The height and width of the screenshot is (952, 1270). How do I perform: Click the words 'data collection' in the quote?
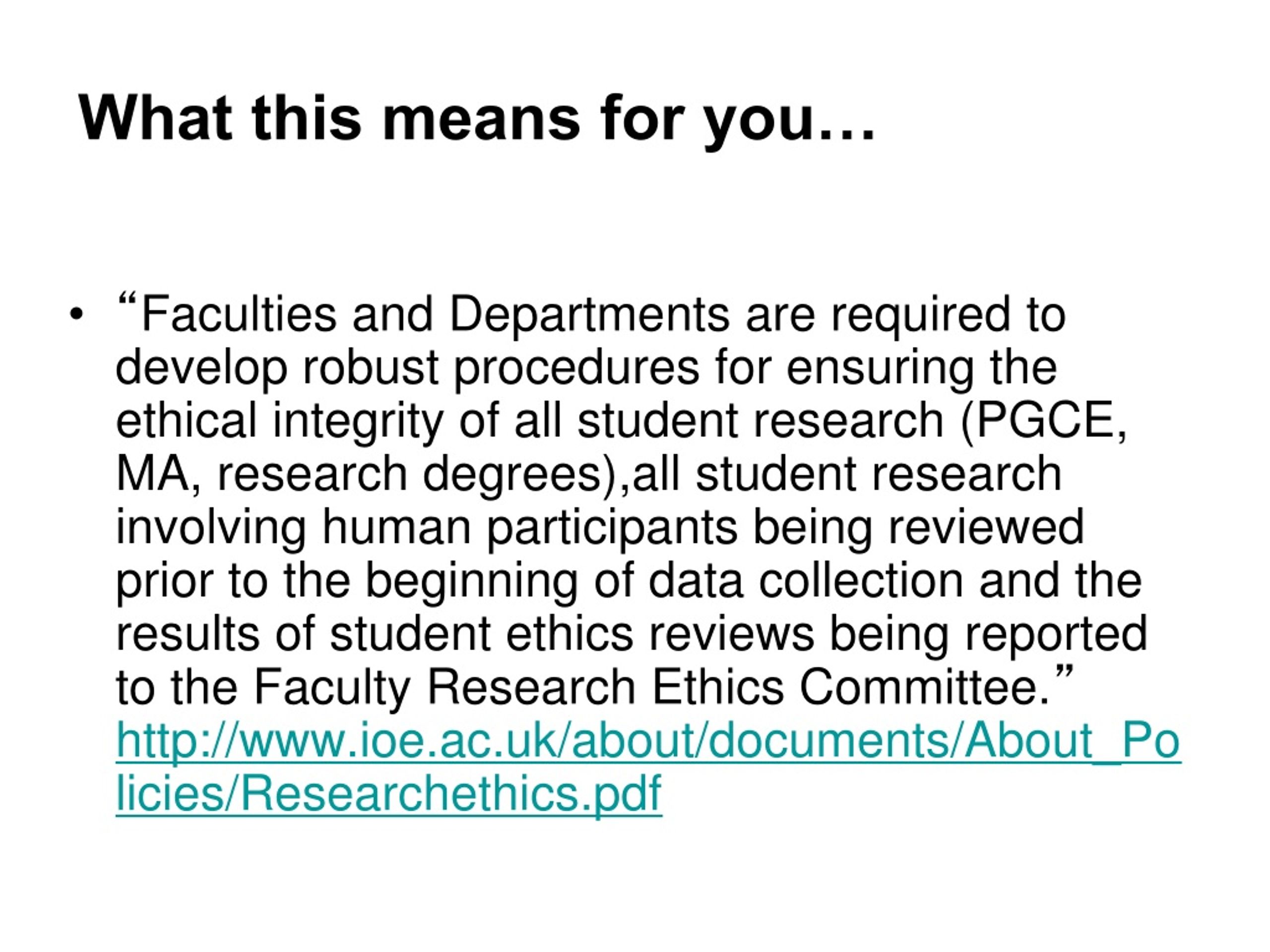pyautogui.click(x=806, y=580)
